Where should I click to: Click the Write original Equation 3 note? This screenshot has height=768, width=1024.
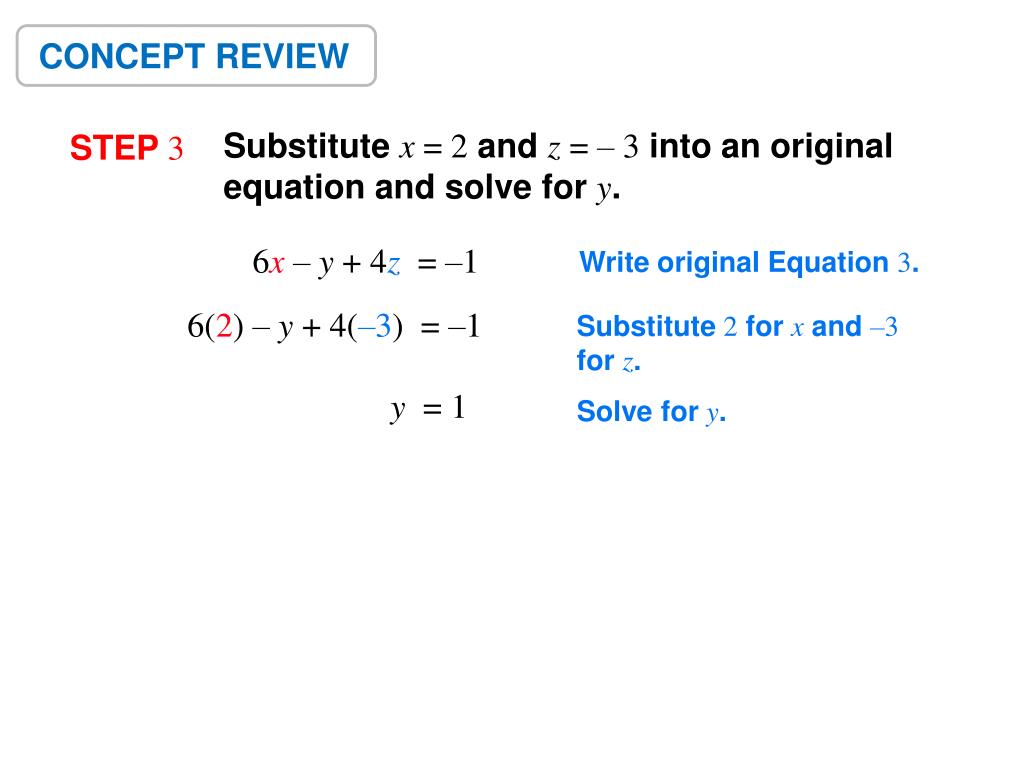(x=749, y=263)
